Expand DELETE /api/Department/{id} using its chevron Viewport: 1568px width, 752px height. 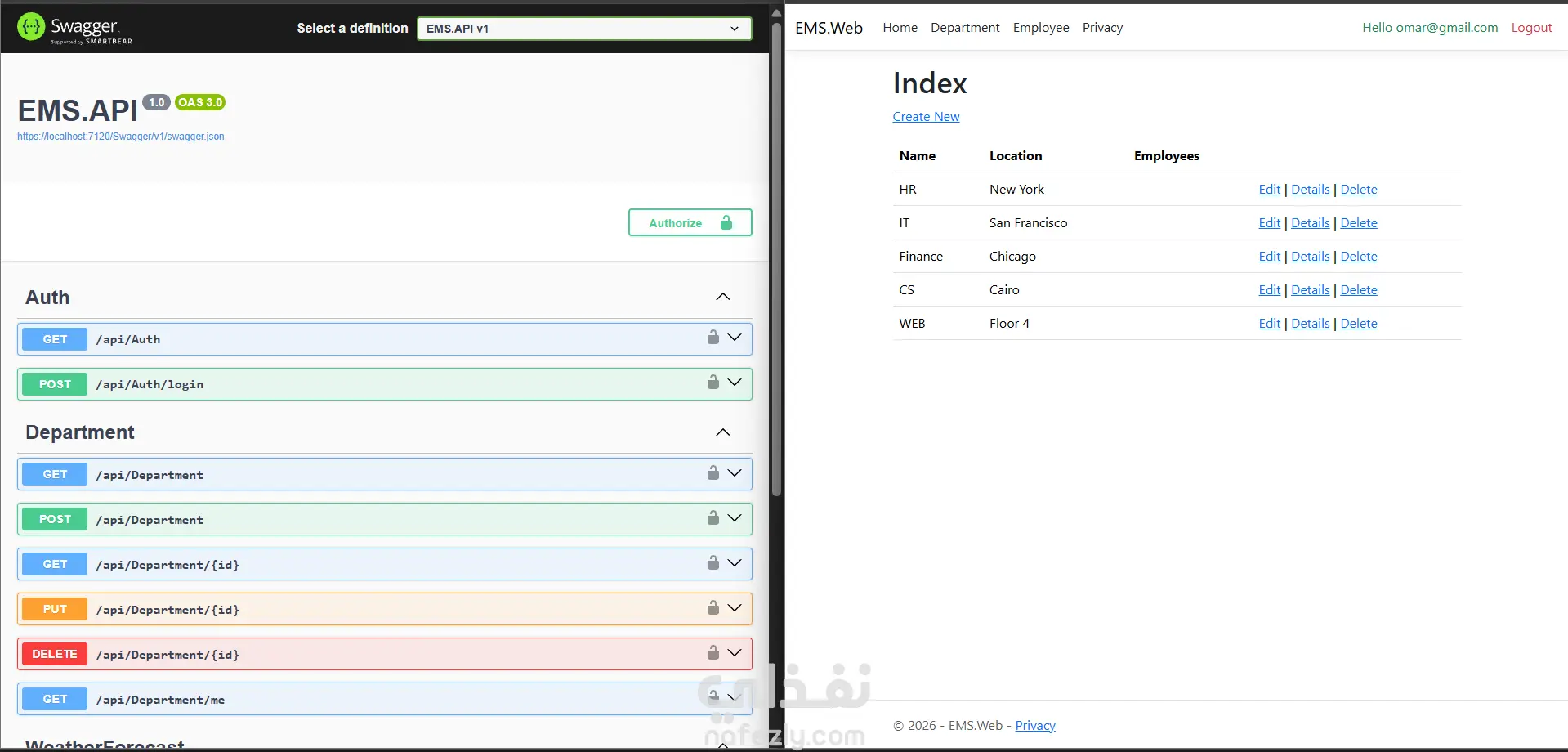(x=735, y=652)
